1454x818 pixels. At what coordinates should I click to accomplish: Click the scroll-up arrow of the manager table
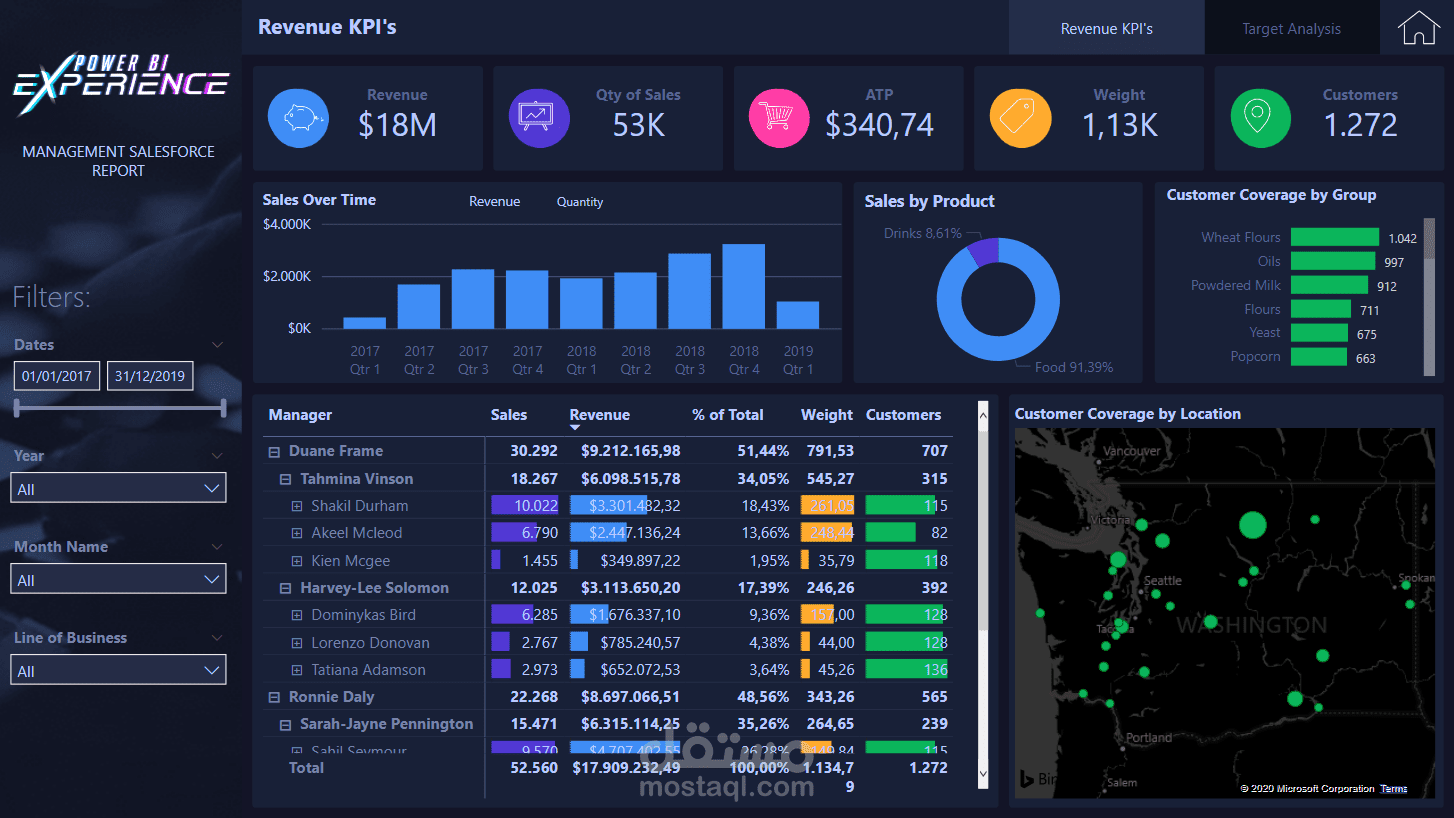(x=982, y=413)
